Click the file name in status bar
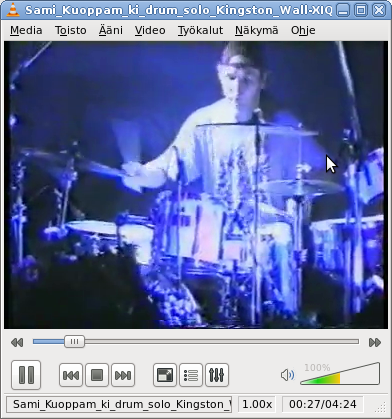 pos(119,404)
